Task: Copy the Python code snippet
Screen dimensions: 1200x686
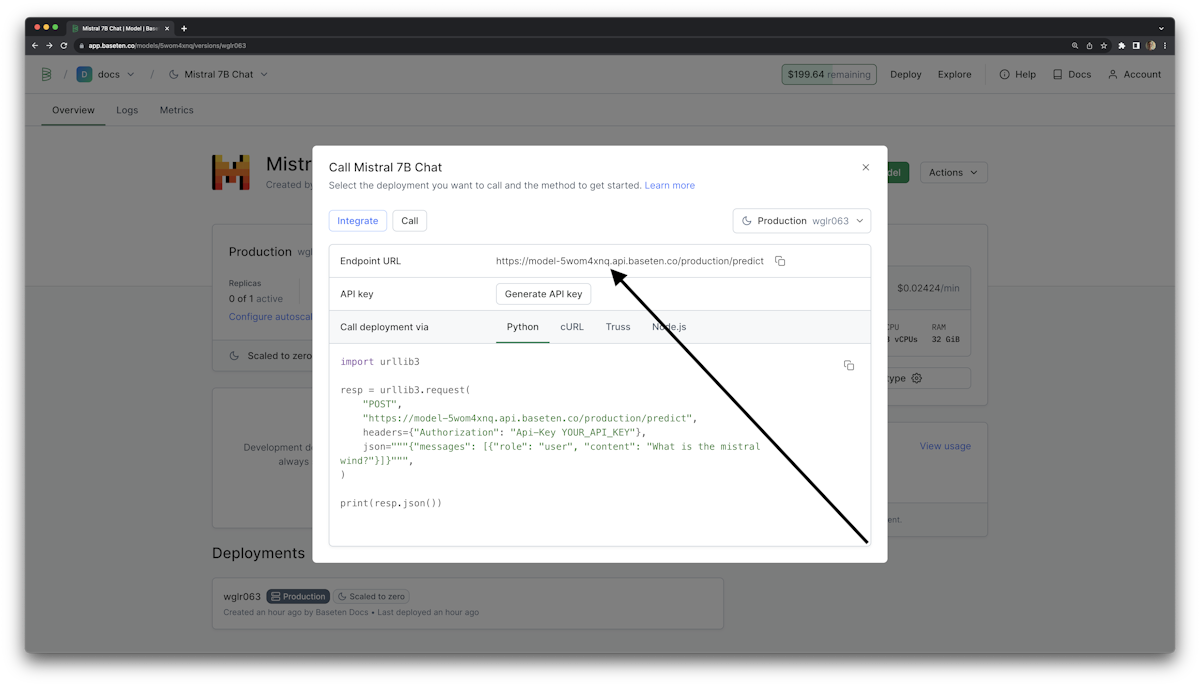Action: coord(849,366)
